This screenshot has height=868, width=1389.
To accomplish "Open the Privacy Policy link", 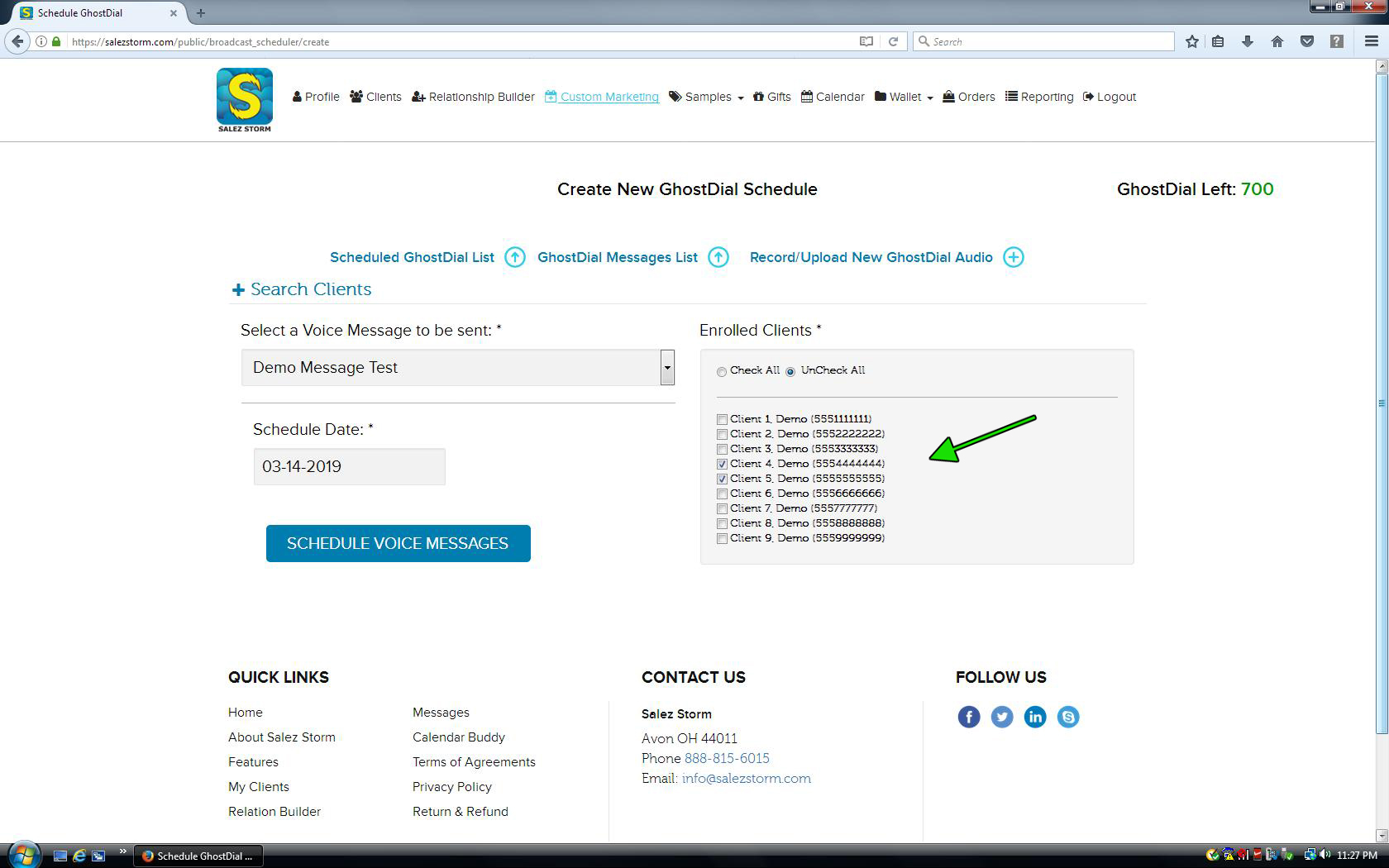I will (451, 787).
